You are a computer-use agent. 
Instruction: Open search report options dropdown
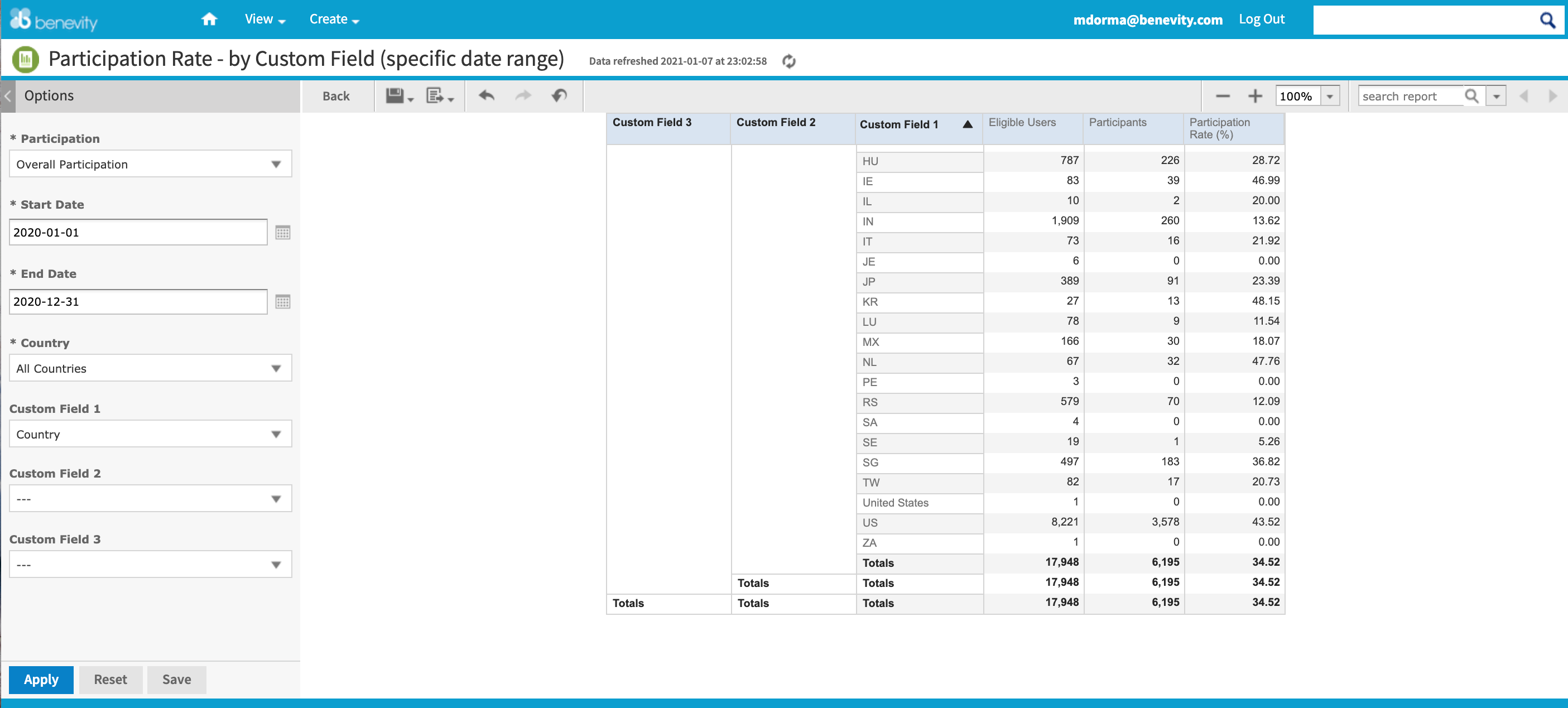(1495, 96)
